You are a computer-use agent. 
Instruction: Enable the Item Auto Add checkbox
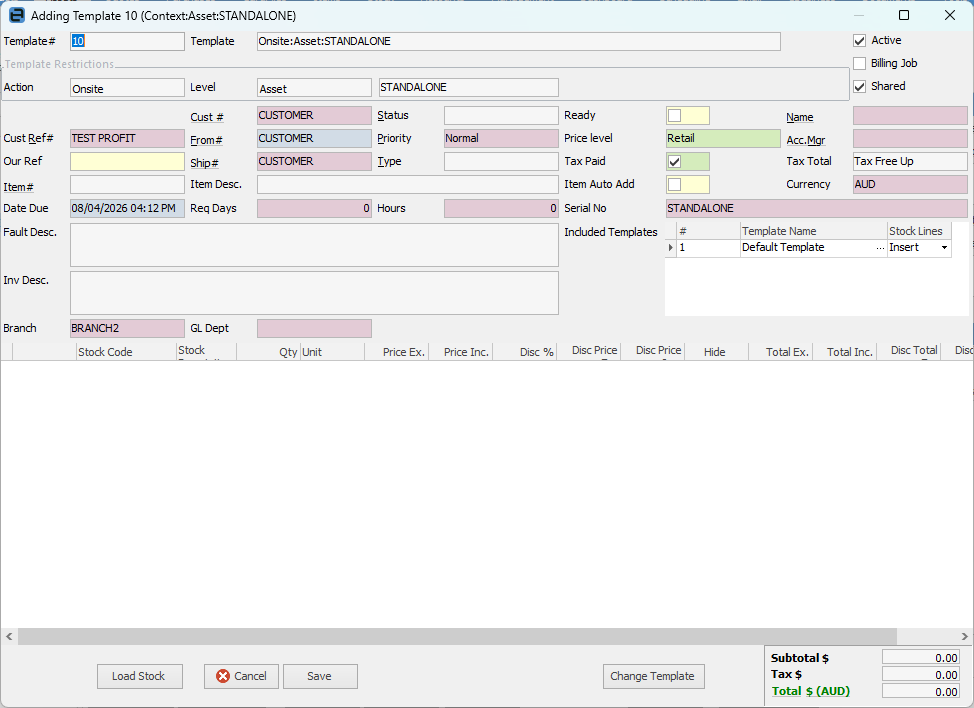[x=675, y=184]
